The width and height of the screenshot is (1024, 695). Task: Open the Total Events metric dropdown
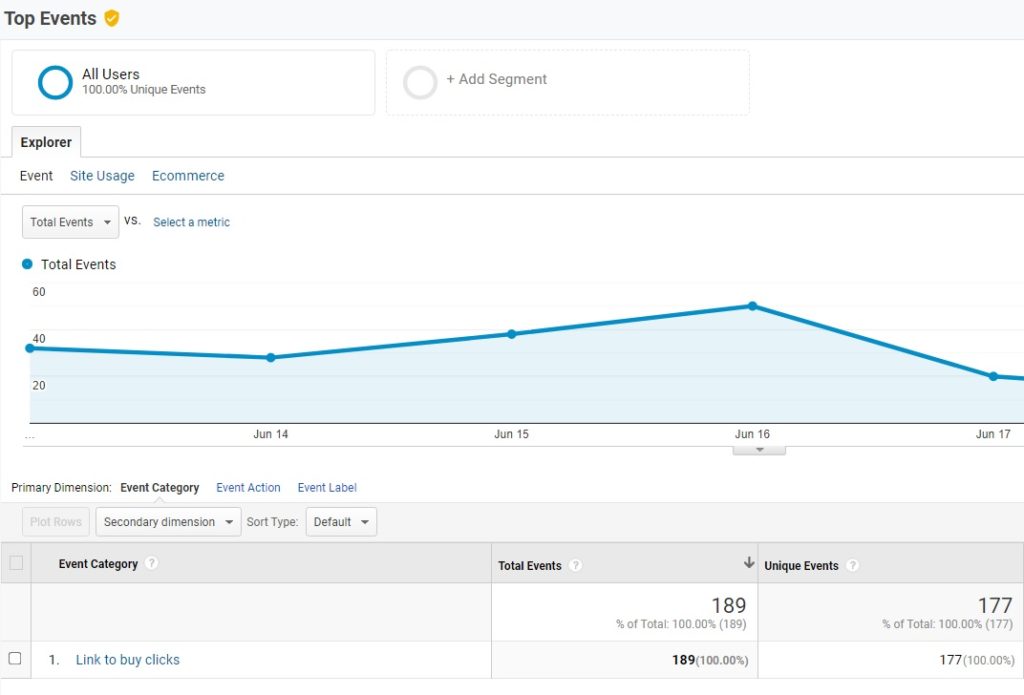[70, 222]
